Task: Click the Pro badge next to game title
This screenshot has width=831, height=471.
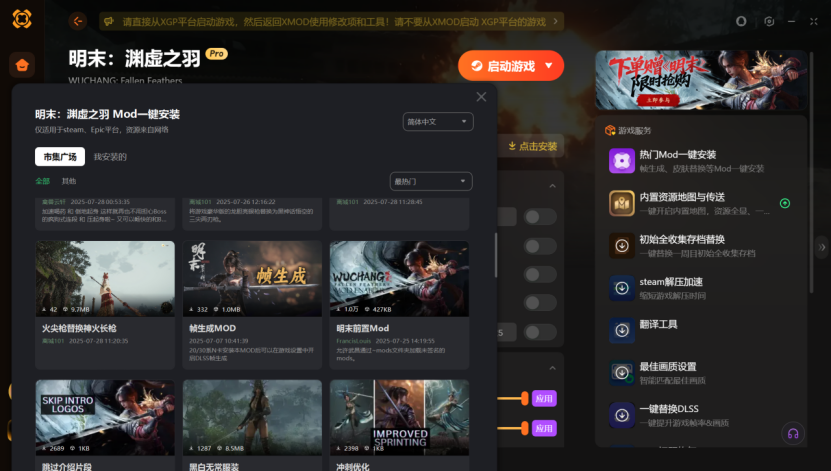Action: click(x=216, y=54)
